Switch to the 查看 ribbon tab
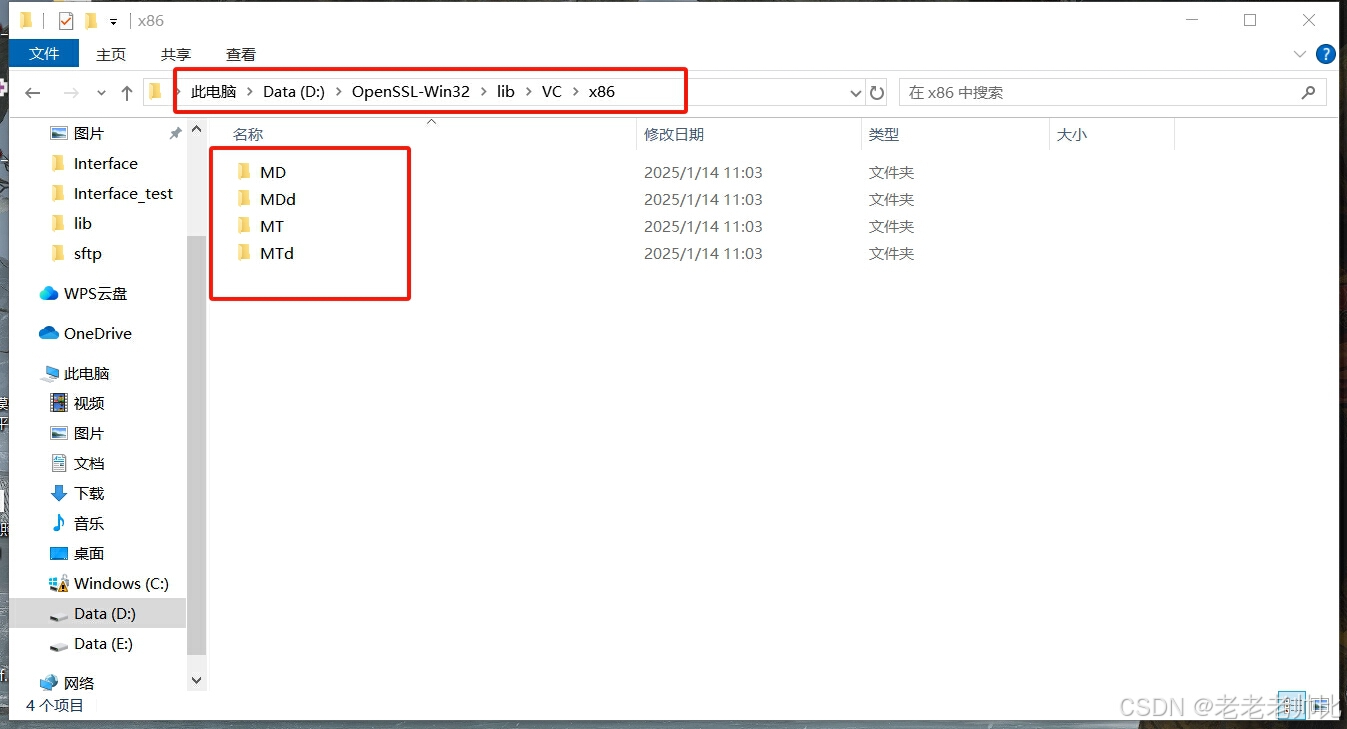The width and height of the screenshot is (1347, 729). (240, 54)
